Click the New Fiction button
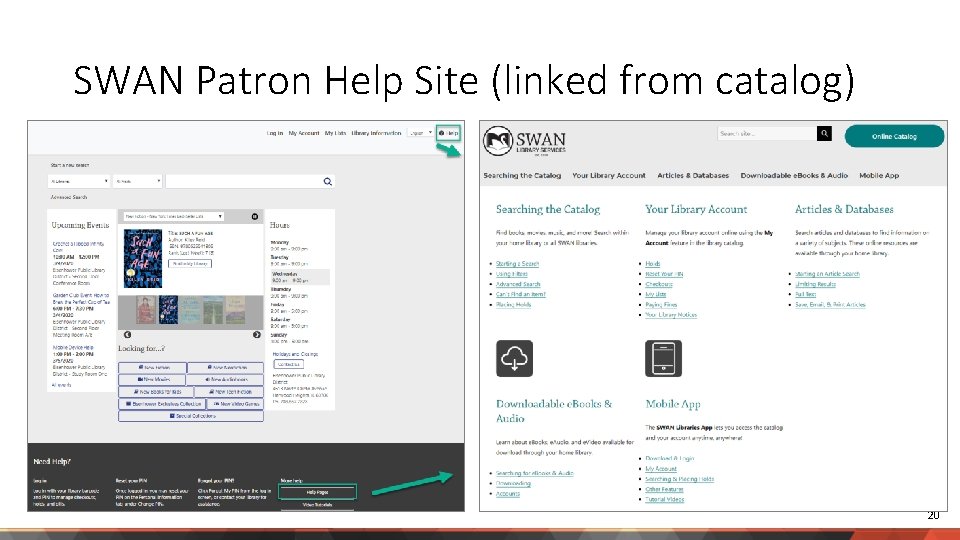Image resolution: width=960 pixels, height=540 pixels. [152, 367]
